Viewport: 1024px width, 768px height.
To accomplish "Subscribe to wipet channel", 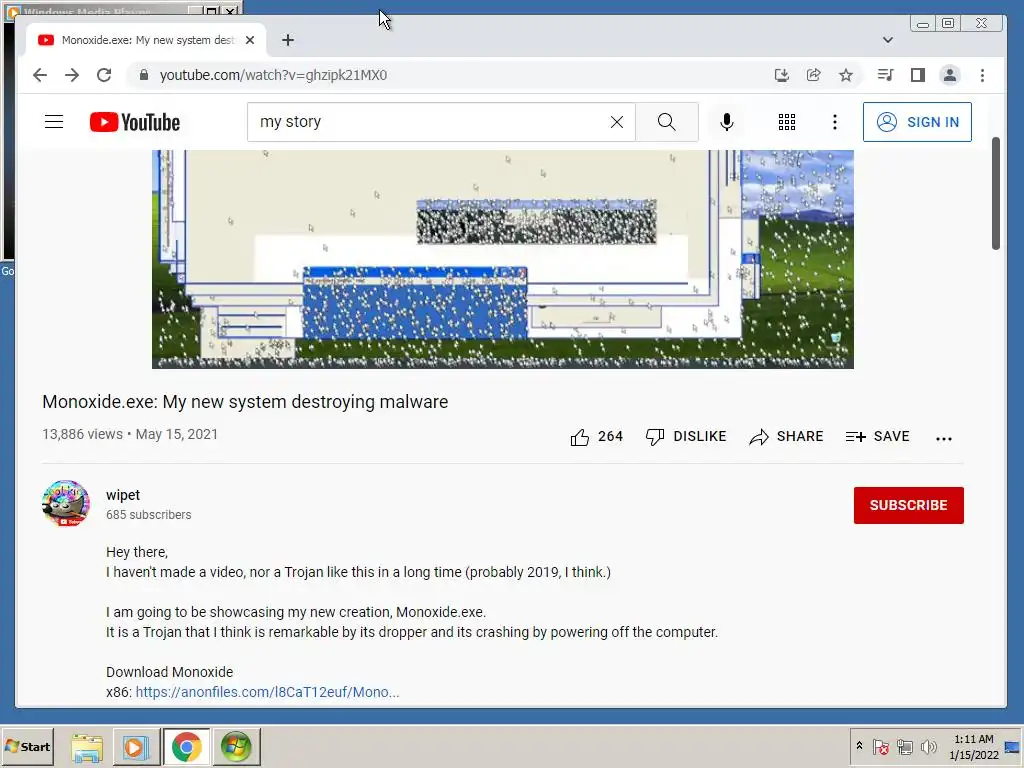I will 908,505.
